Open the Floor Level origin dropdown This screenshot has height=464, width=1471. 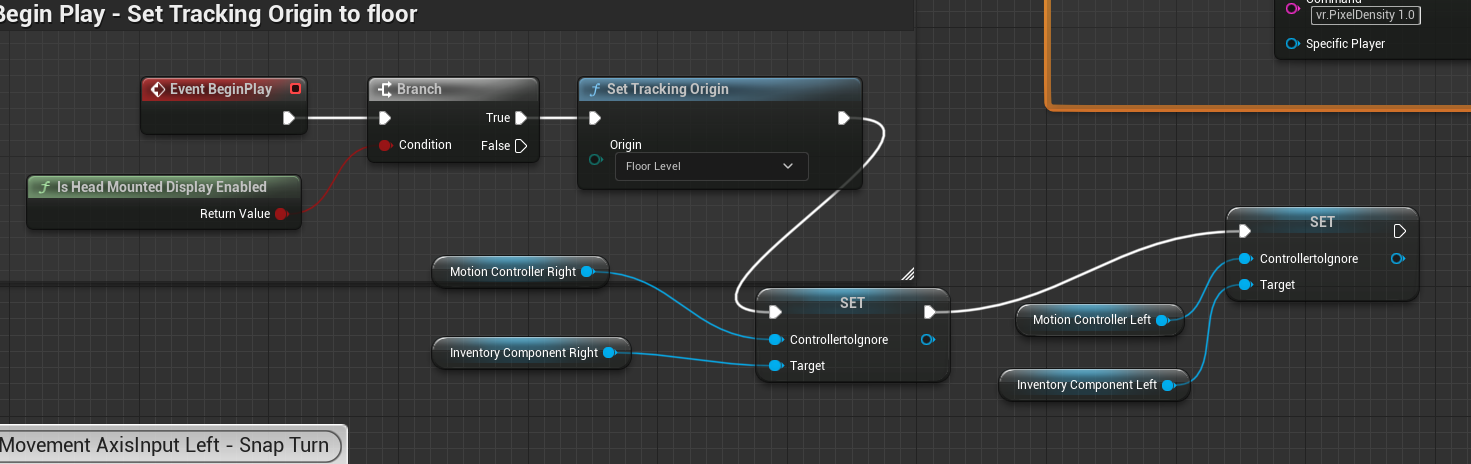click(x=711, y=166)
